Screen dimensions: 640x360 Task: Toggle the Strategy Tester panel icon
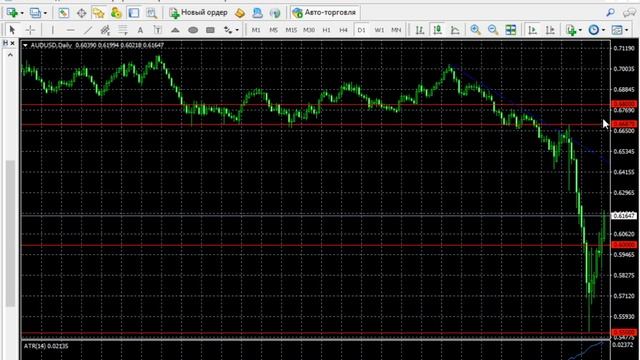[x=133, y=13]
